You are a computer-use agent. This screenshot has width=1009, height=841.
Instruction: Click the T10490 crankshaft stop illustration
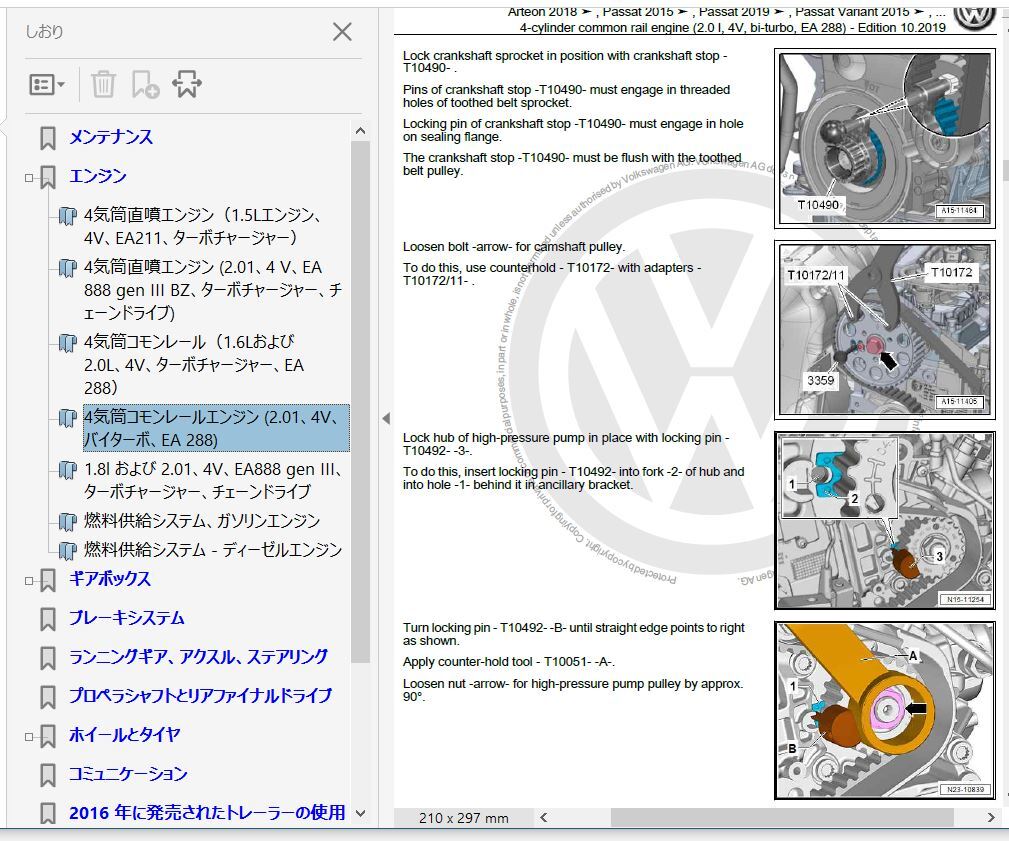click(x=884, y=138)
